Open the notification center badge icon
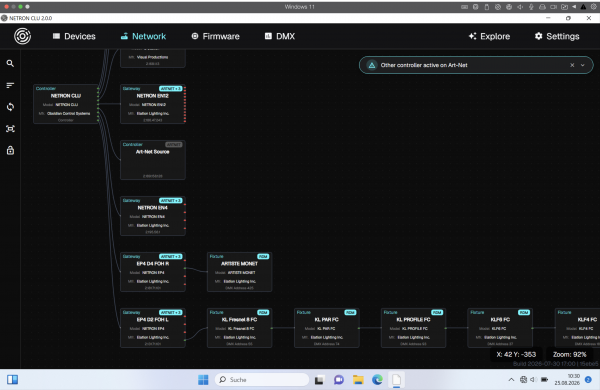 pyautogui.click(x=589, y=380)
